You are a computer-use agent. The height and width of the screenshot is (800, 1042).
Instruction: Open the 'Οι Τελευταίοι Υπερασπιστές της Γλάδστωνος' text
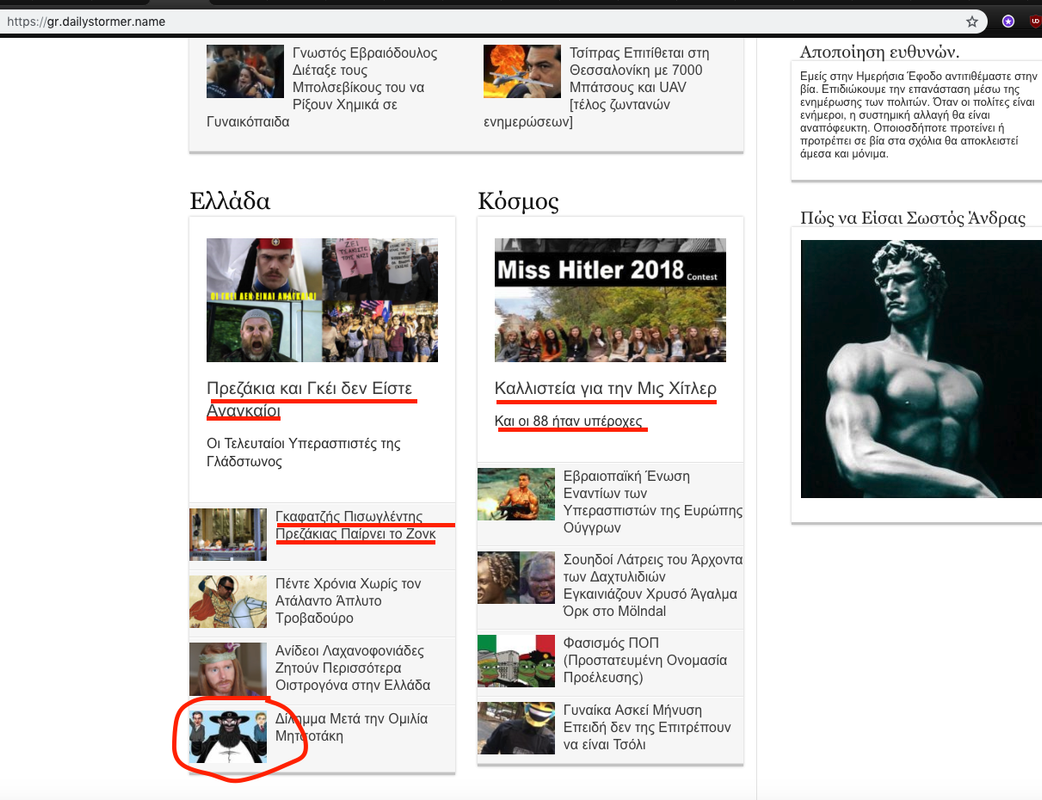coord(304,452)
